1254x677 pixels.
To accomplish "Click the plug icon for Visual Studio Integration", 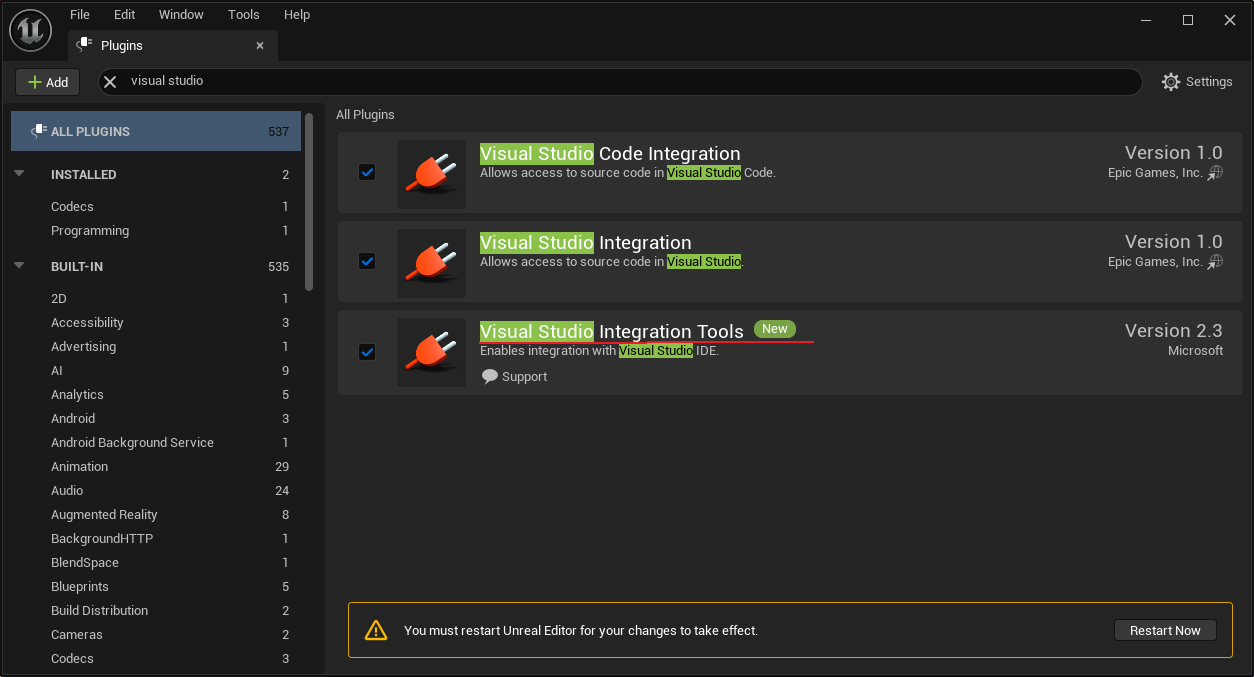I will point(431,263).
